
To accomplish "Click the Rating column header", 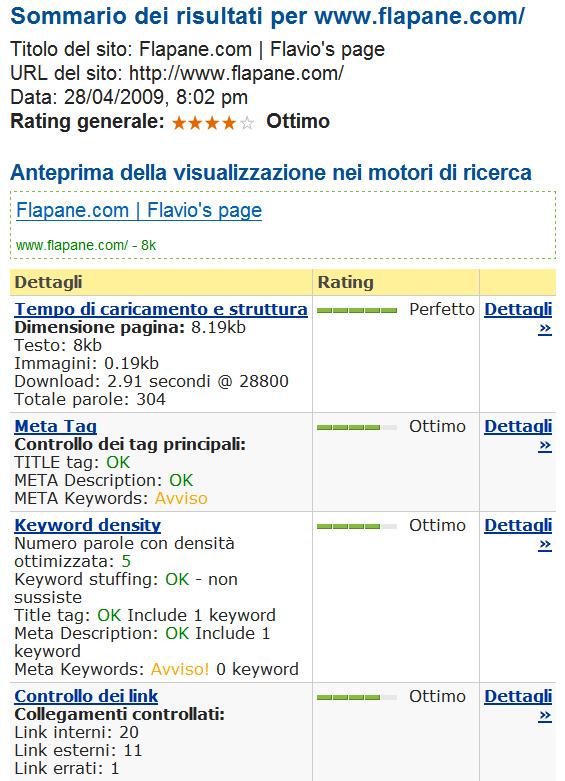I will point(345,282).
